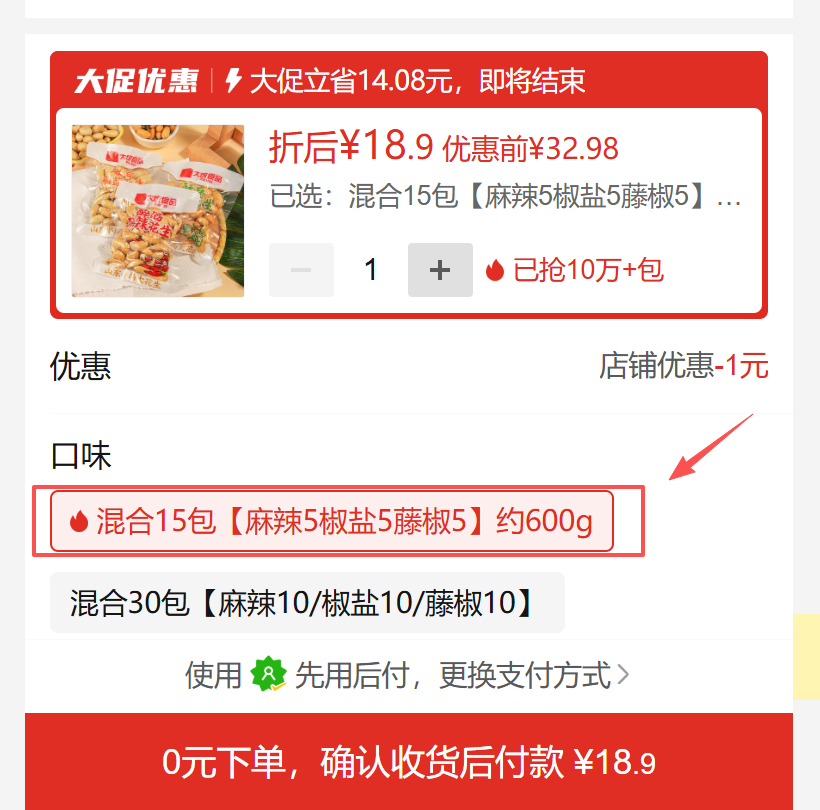This screenshot has width=820, height=810.
Task: Click the 优惠 row label
Action: pyautogui.click(x=81, y=366)
